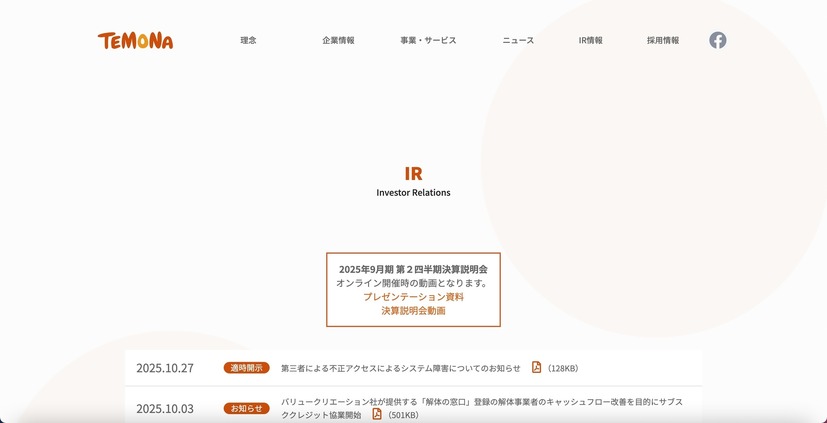Click the 2025.10.03 date

[x=165, y=409]
